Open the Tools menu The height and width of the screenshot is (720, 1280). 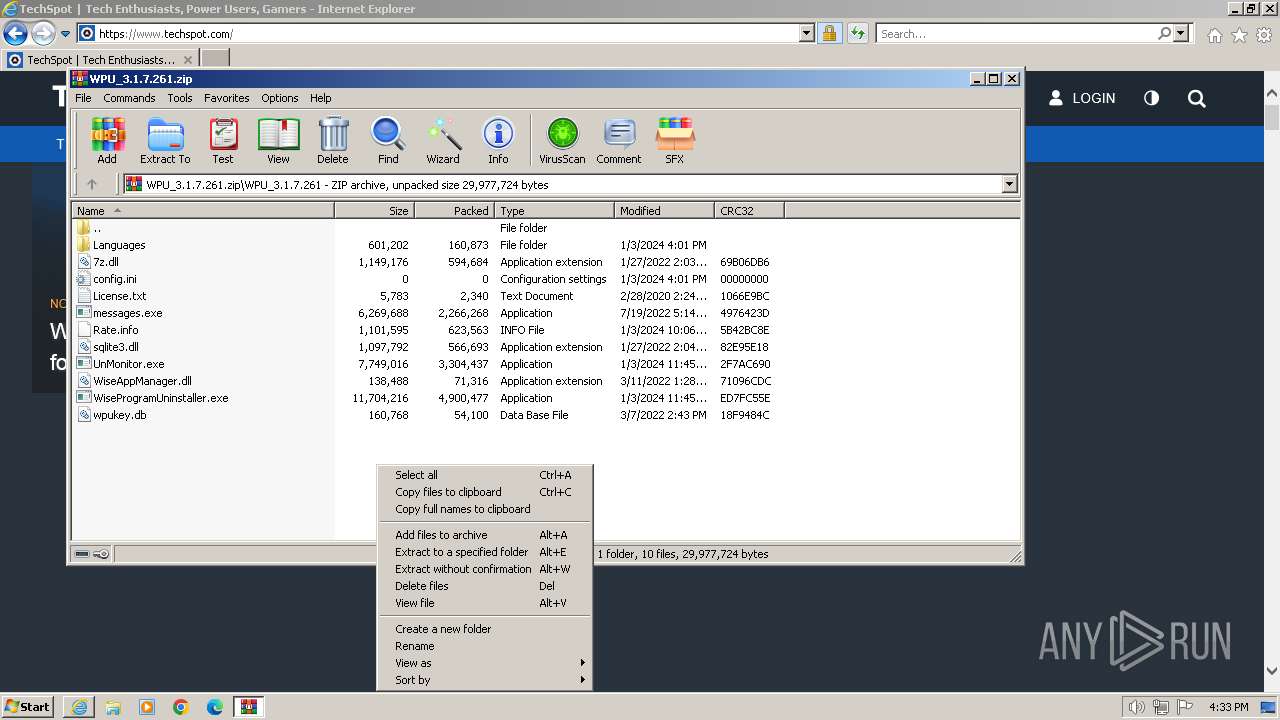(x=180, y=98)
